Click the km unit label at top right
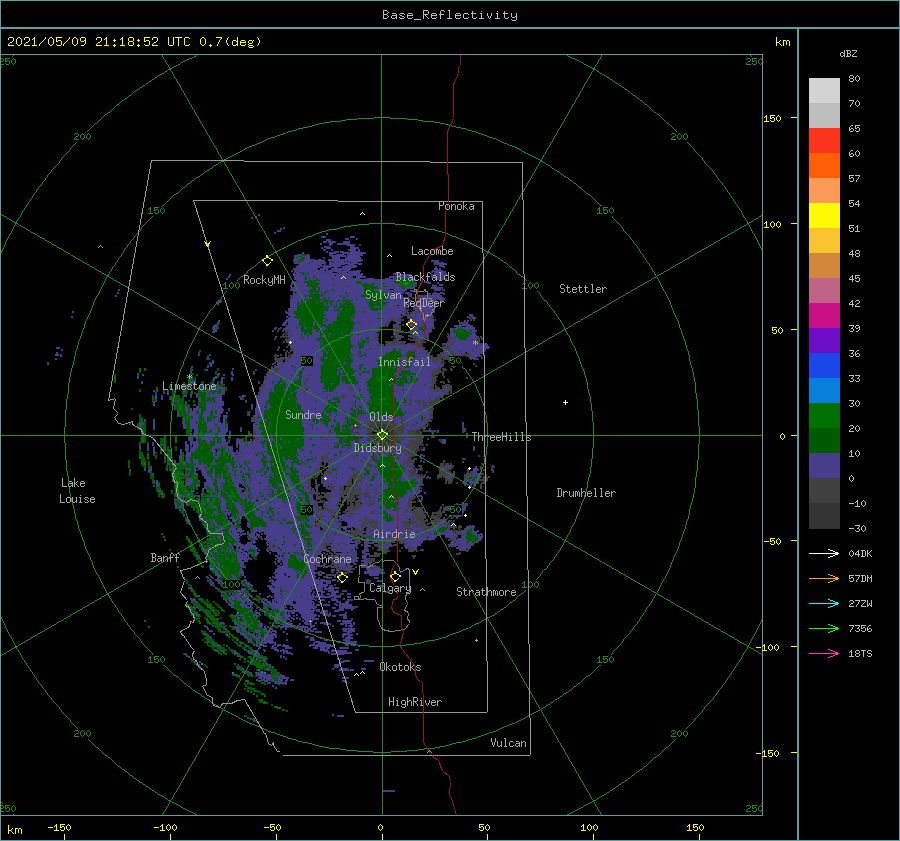The height and width of the screenshot is (841, 900). point(782,42)
